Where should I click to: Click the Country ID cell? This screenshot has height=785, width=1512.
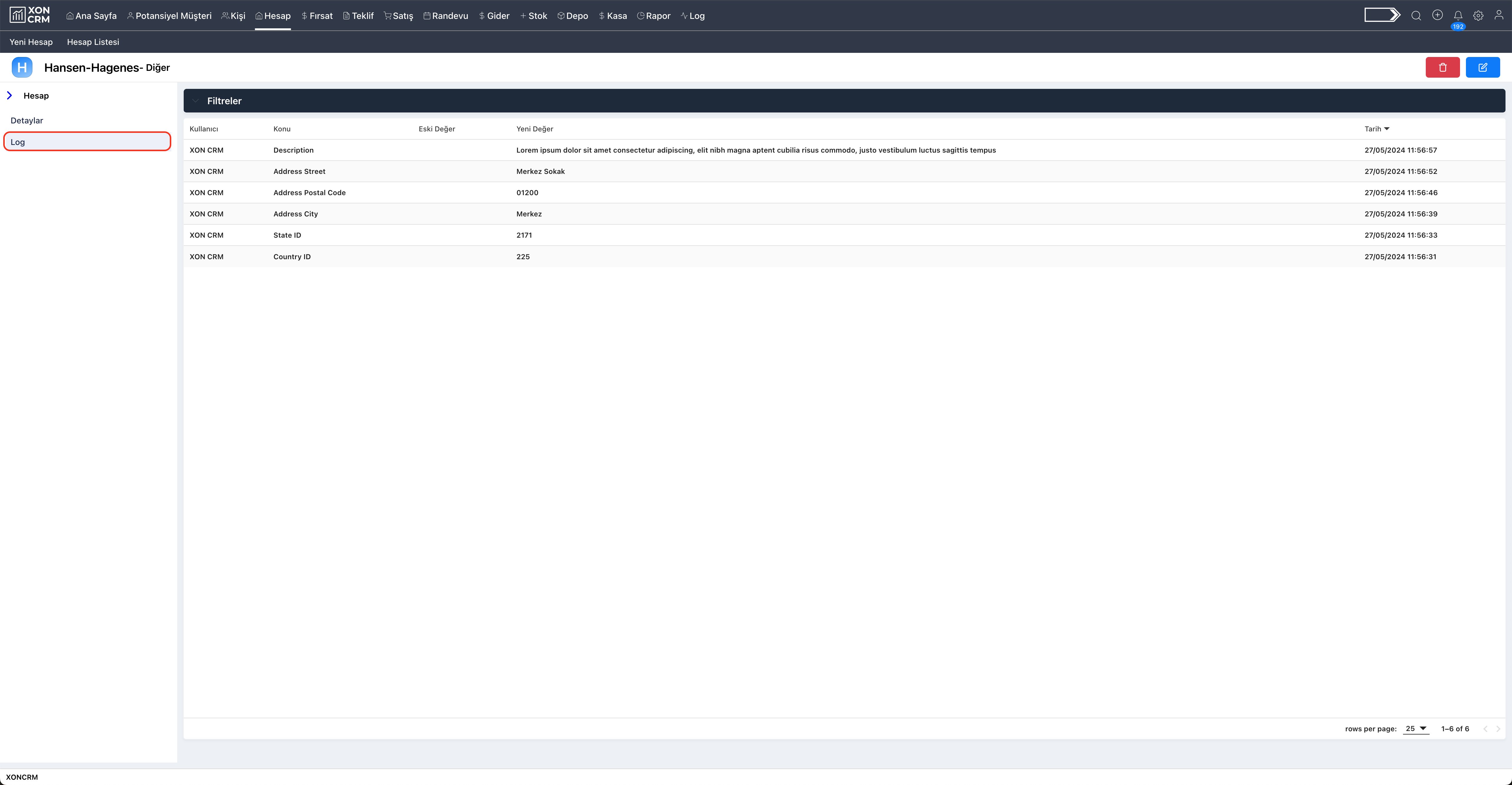coord(292,256)
